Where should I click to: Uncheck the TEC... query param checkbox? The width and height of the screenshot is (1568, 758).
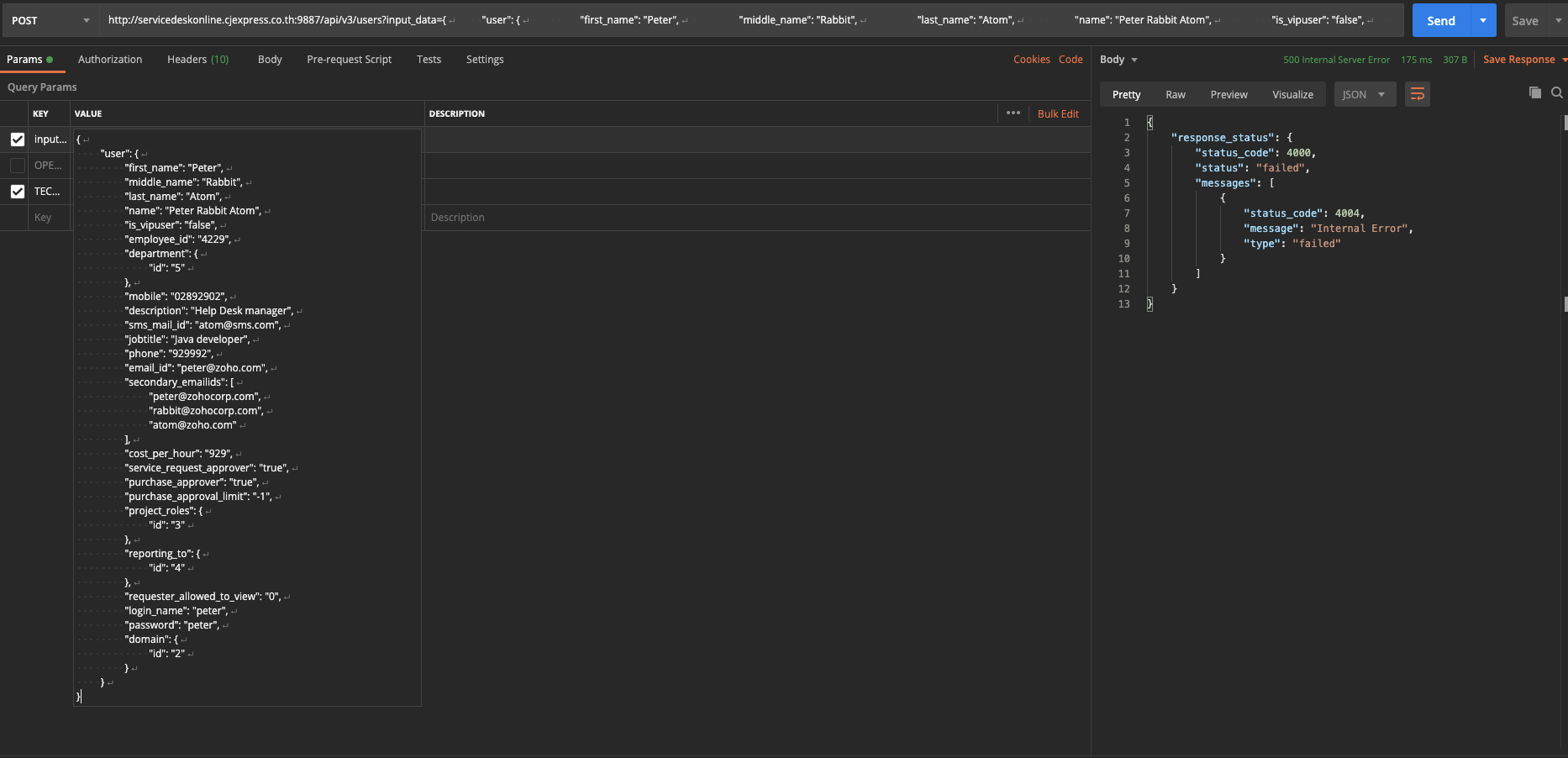tap(18, 192)
